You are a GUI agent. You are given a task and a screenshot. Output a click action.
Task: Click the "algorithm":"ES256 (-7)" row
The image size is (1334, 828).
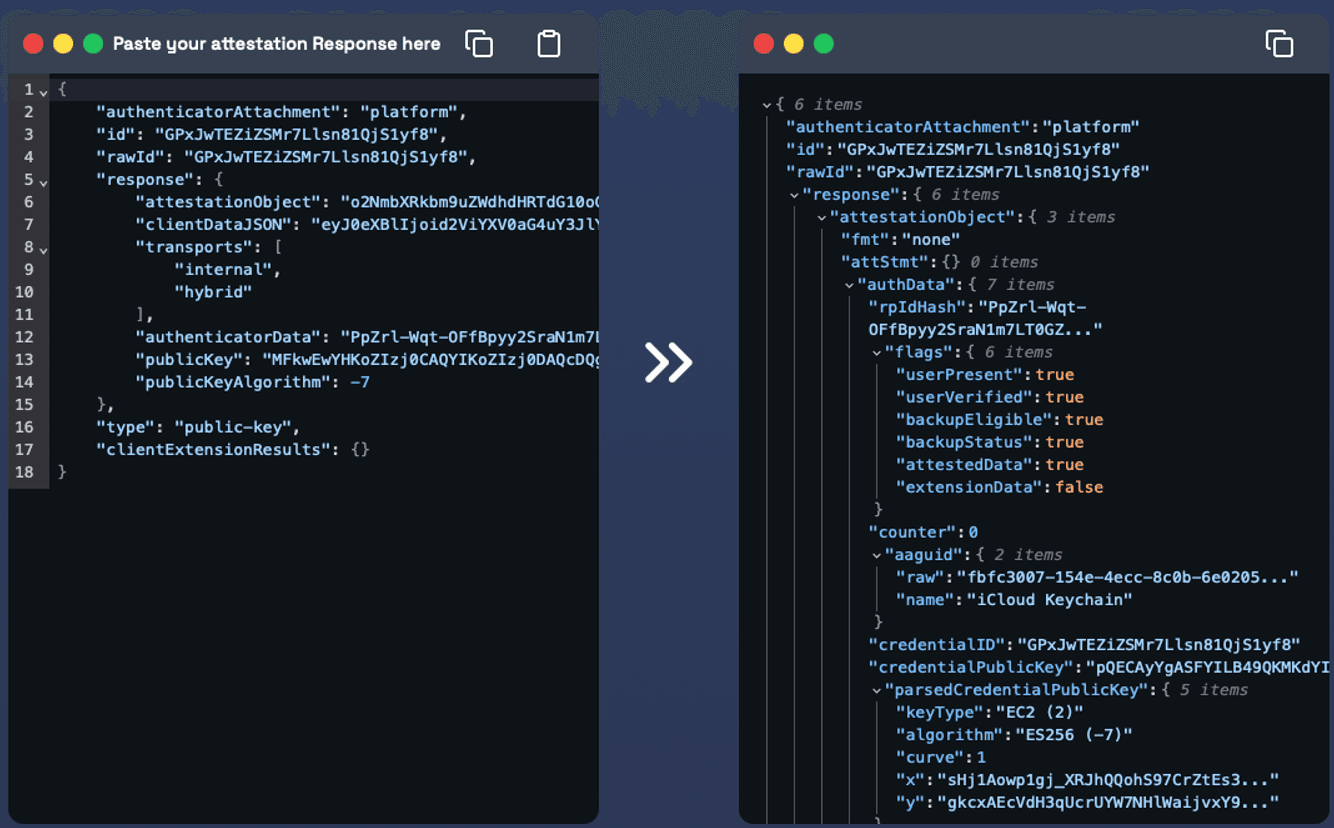coord(1013,735)
